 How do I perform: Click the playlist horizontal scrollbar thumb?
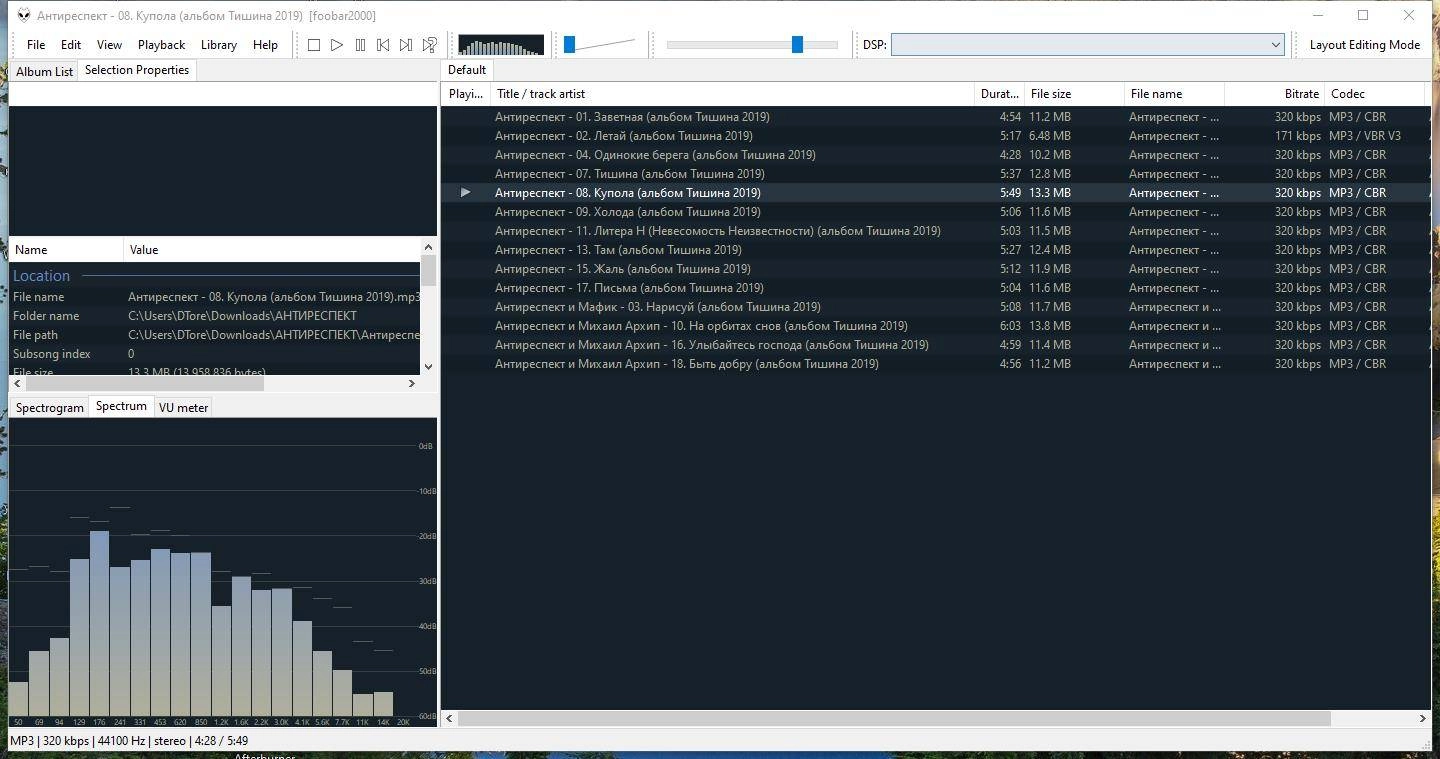click(x=894, y=718)
